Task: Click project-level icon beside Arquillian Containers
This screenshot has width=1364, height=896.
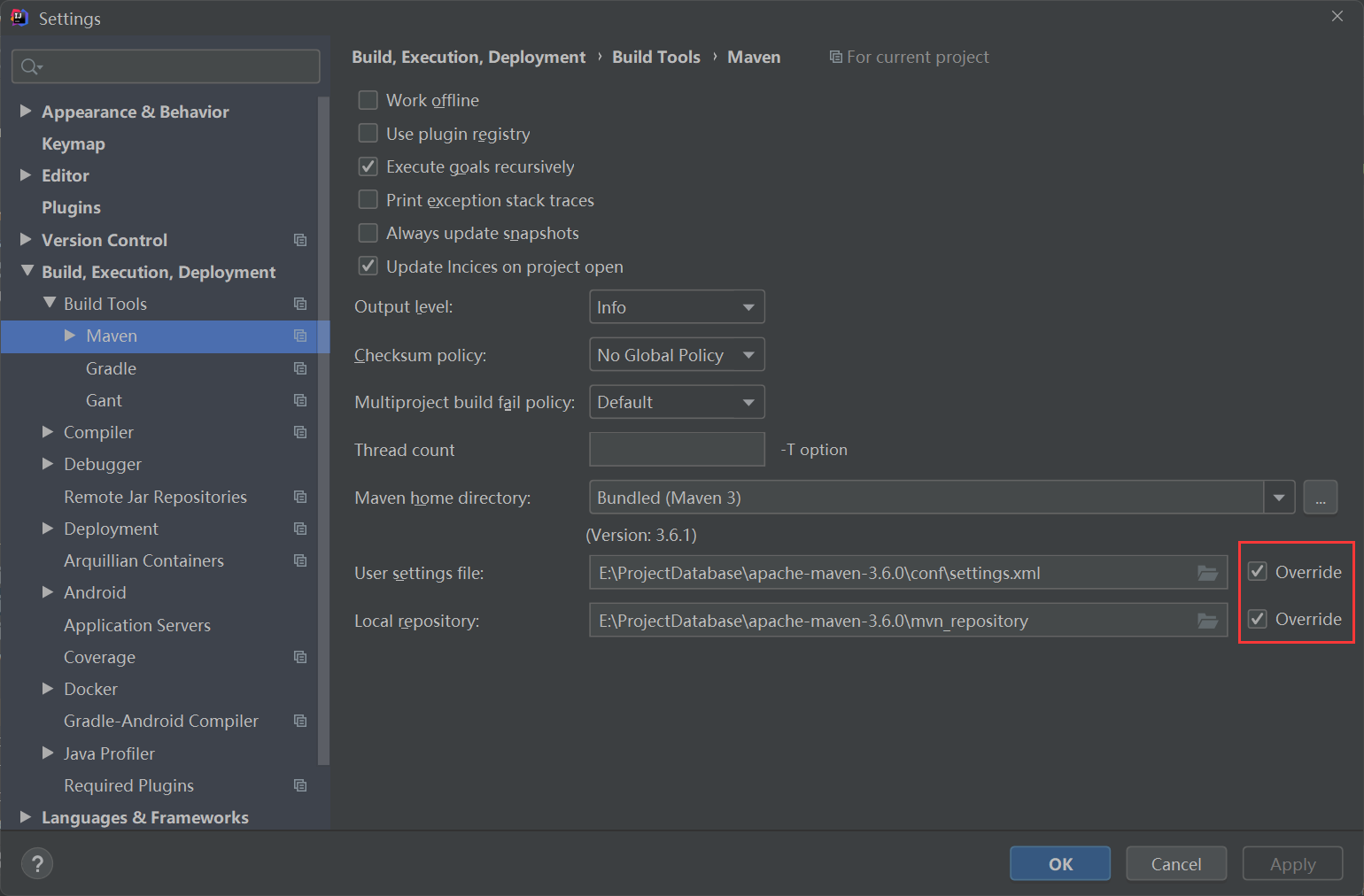Action: [300, 560]
